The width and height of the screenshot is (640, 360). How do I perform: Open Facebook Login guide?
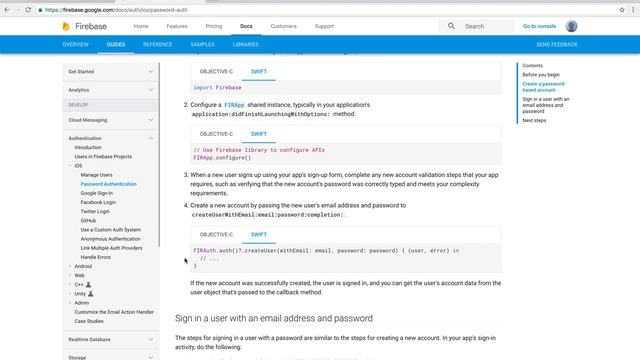pyautogui.click(x=98, y=202)
